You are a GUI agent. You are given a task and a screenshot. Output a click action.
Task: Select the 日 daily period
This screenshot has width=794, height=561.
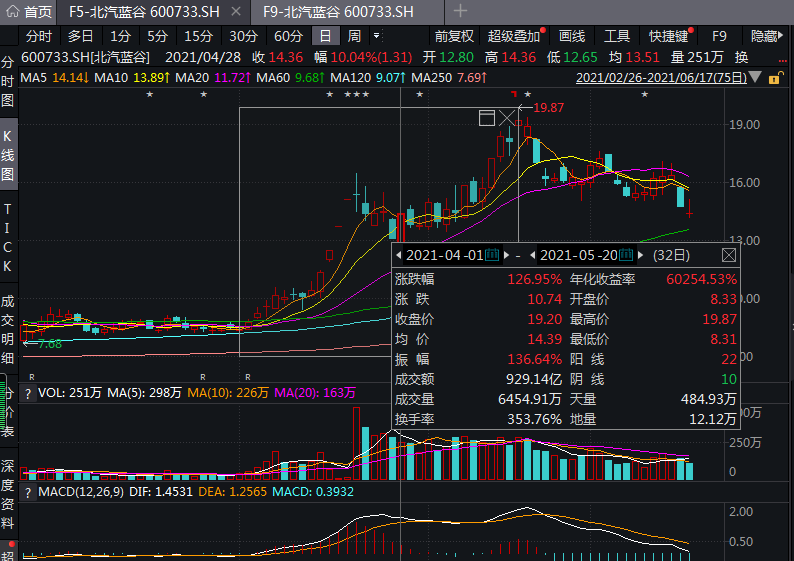click(325, 36)
